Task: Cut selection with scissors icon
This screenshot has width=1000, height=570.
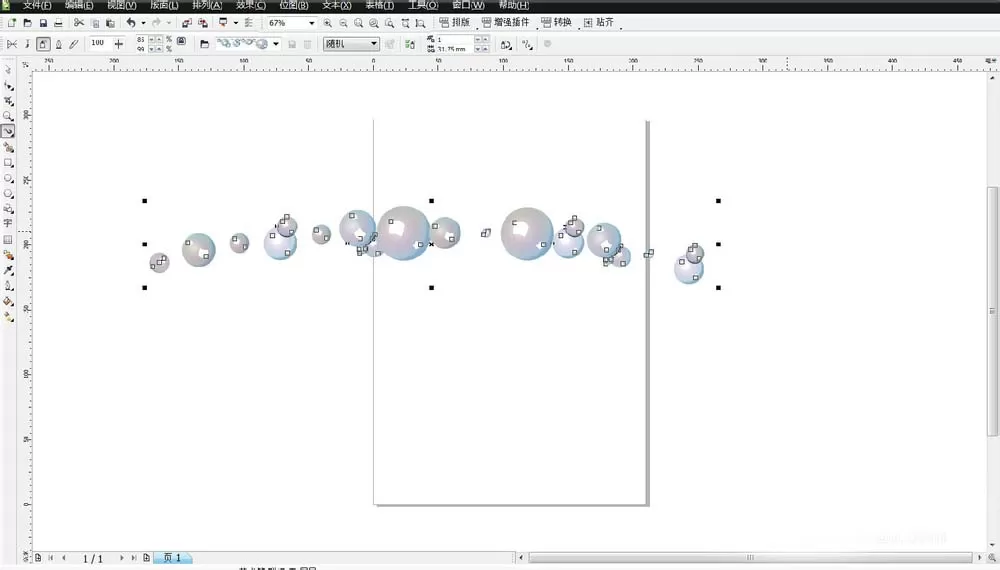Action: click(x=78, y=23)
